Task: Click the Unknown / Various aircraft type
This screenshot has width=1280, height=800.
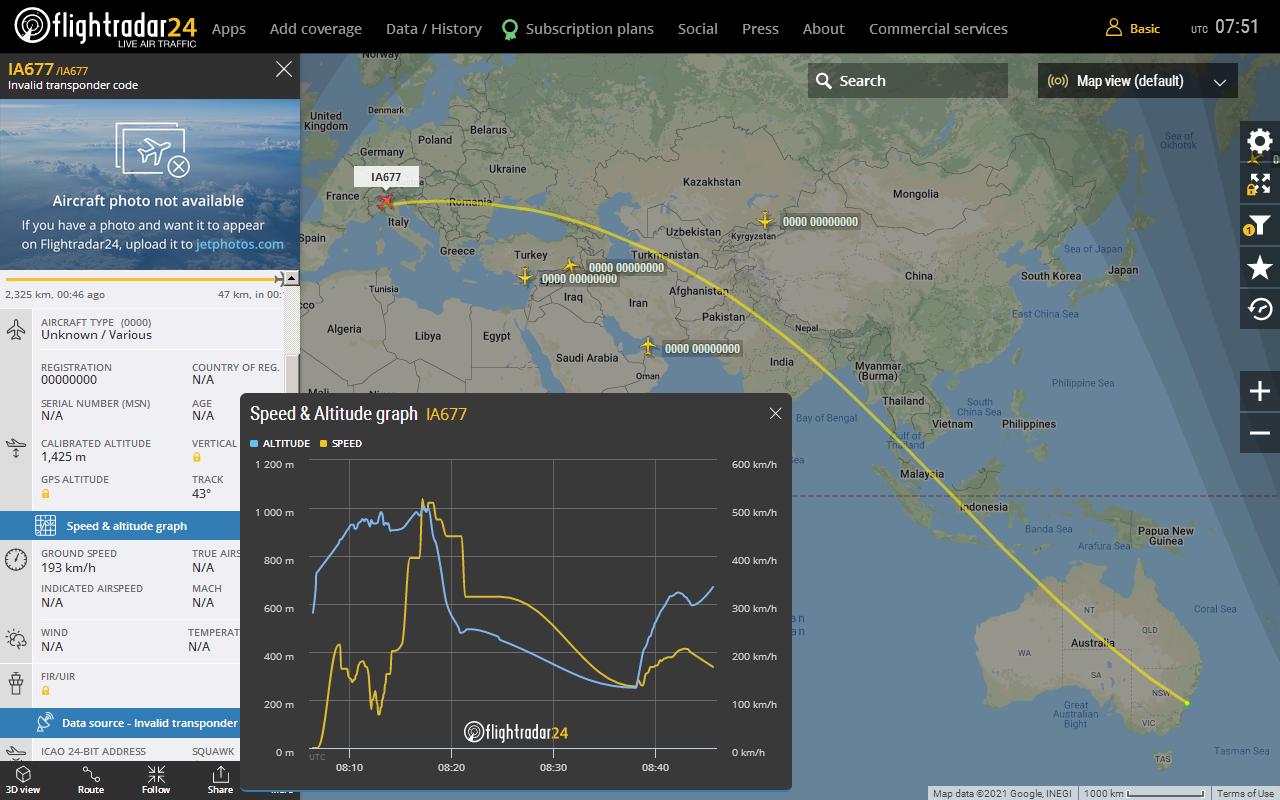Action: [x=96, y=335]
